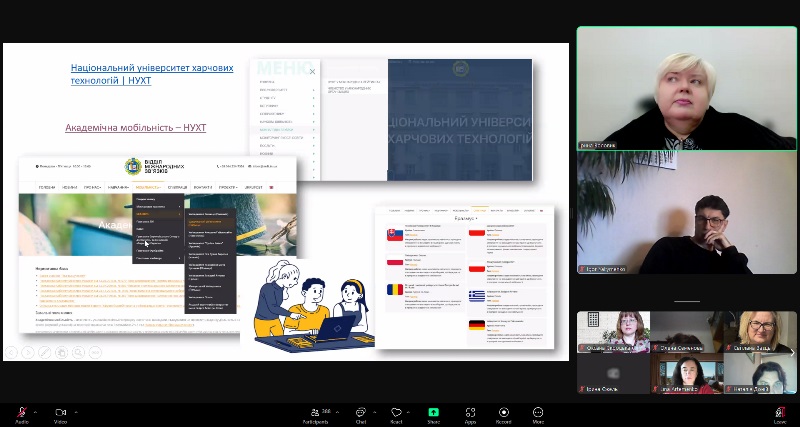This screenshot has height=427, width=800.
Task: Go to next slide arrow in presentation
Action: click(28, 352)
